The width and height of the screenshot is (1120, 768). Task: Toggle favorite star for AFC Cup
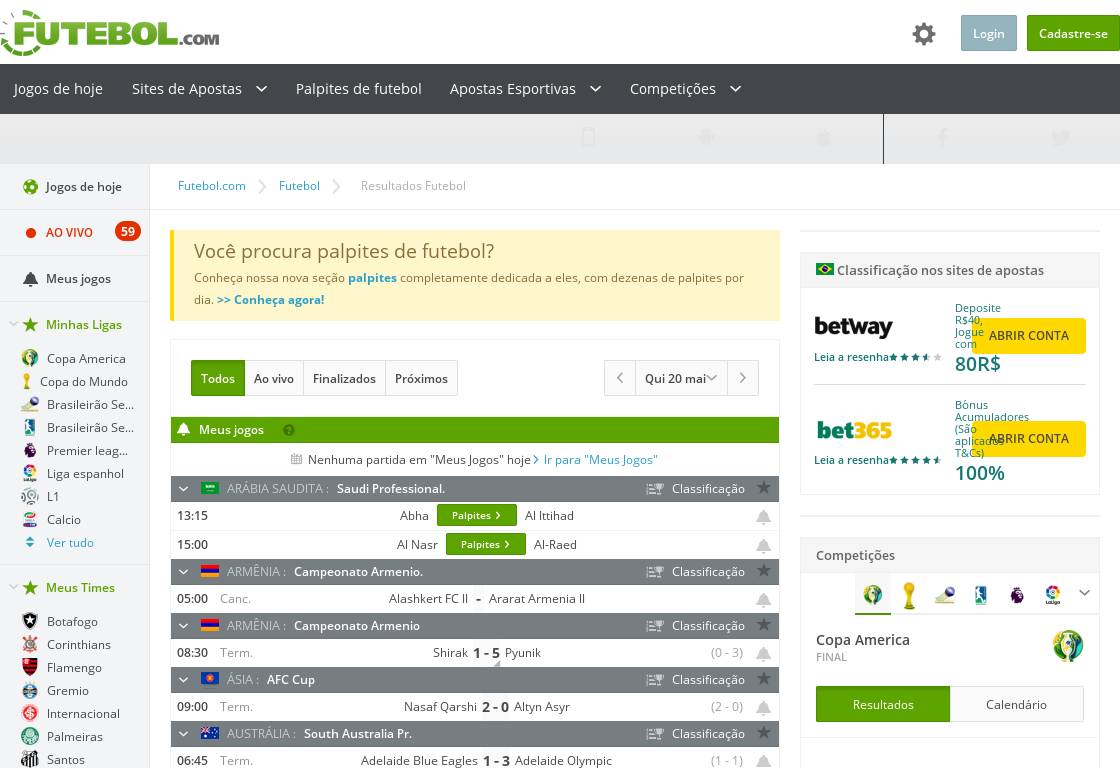[764, 679]
